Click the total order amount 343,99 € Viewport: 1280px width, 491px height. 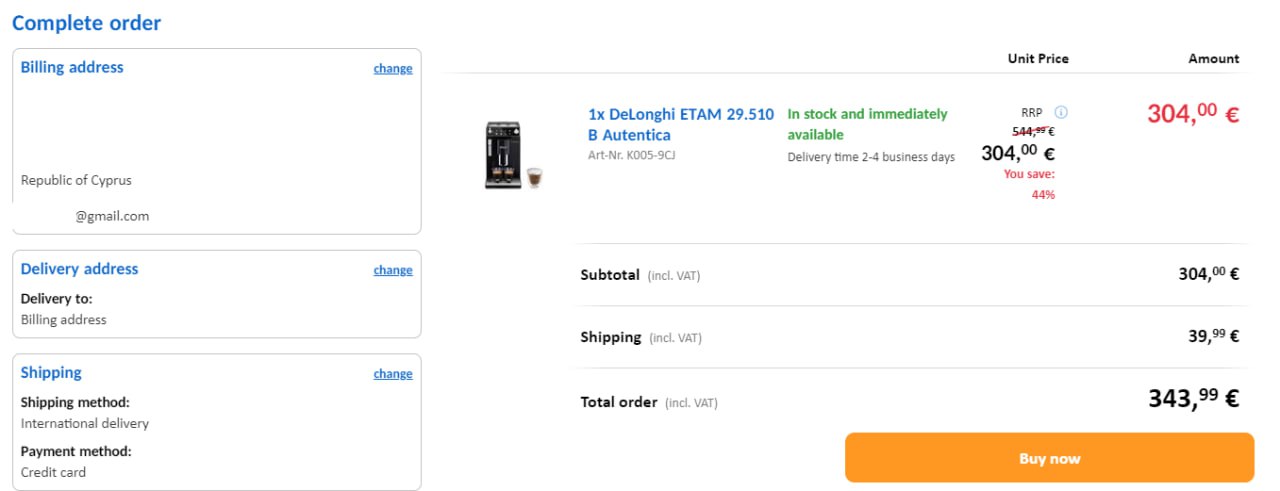pyautogui.click(x=1193, y=399)
